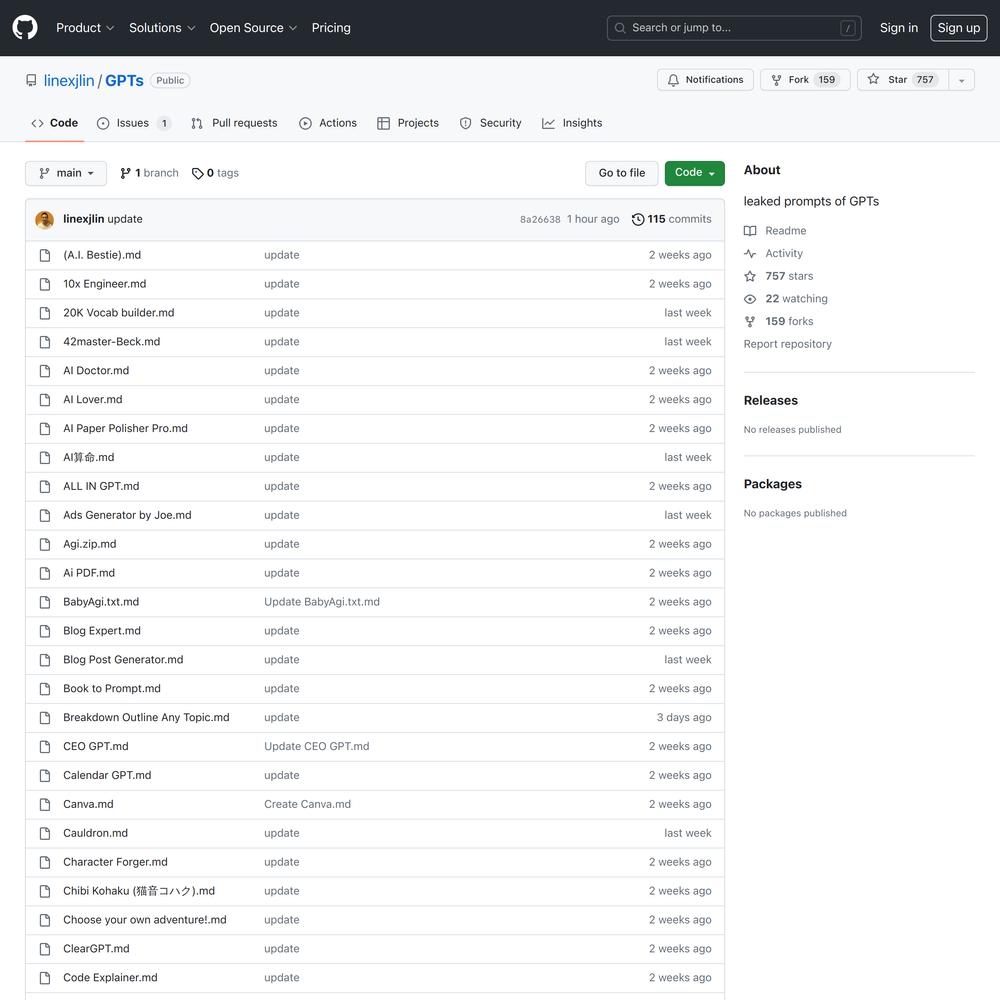Screen dimensions: 1000x1000
Task: Open the star lists dropdown arrow
Action: [x=961, y=80]
